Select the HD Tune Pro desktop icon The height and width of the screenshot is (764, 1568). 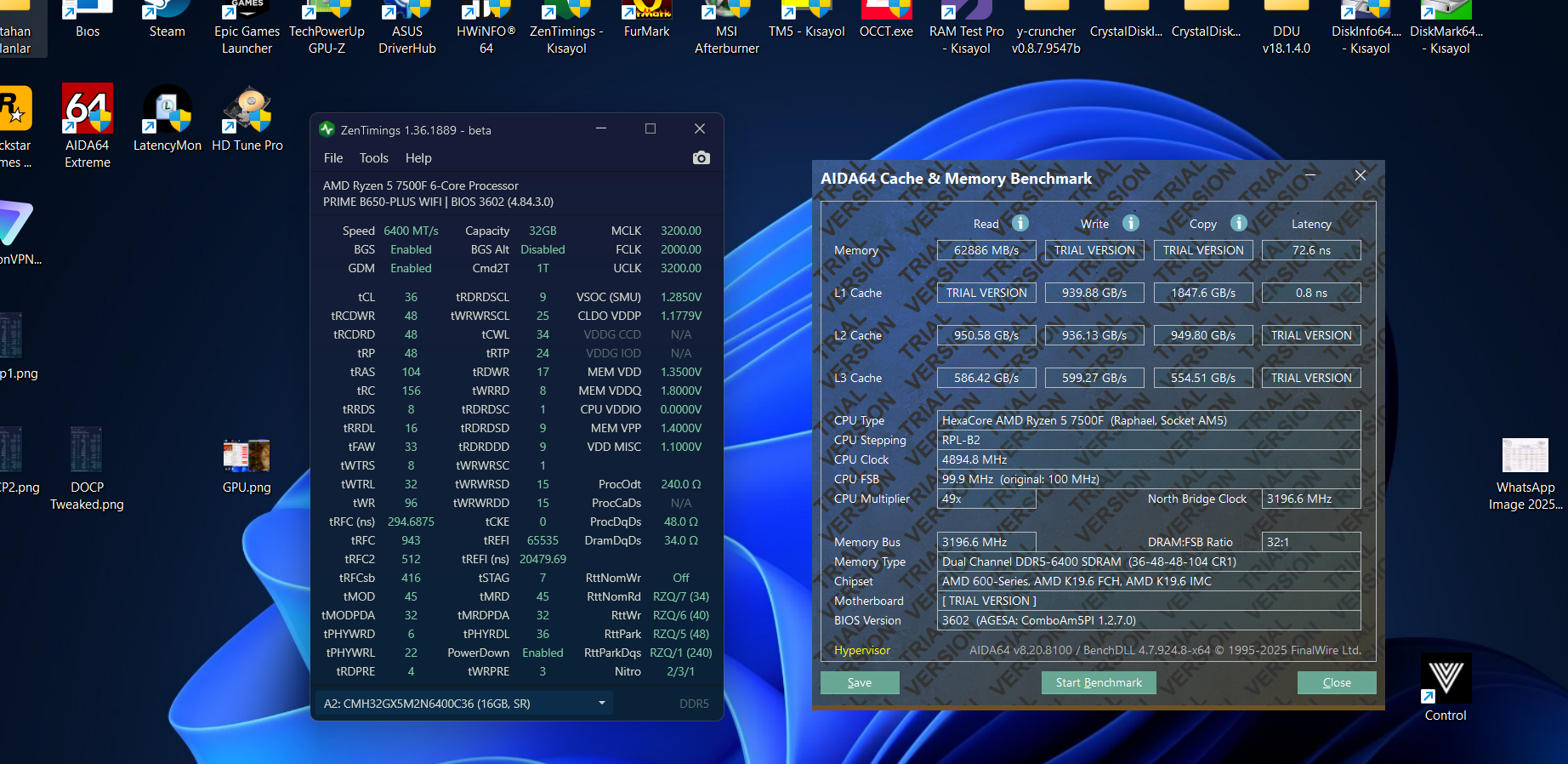click(x=247, y=118)
